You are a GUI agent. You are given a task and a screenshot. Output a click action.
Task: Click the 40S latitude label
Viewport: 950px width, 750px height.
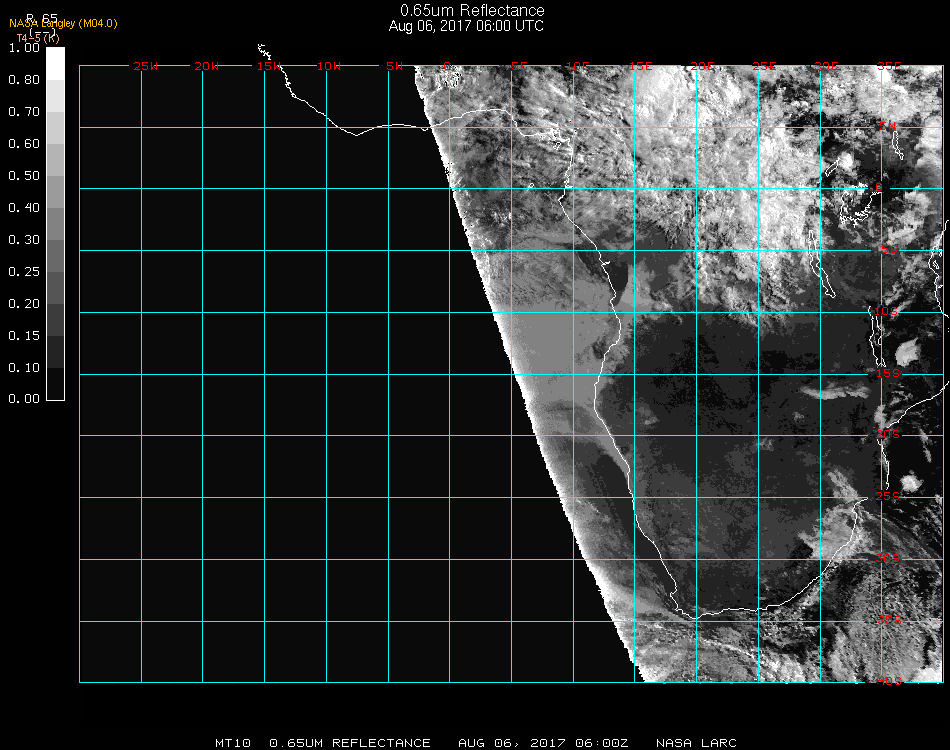coord(889,682)
